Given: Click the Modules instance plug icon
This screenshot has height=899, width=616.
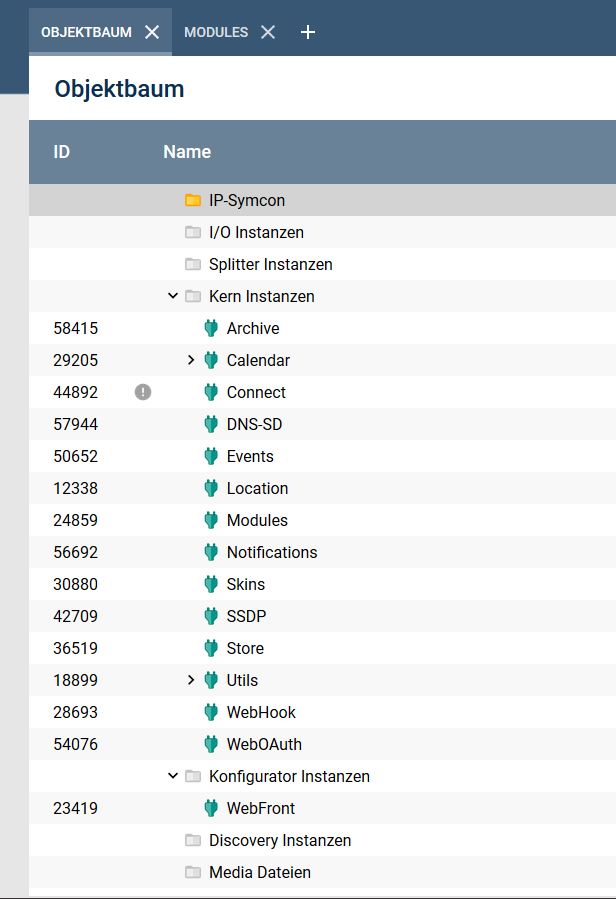Looking at the screenshot, I should coord(211,521).
